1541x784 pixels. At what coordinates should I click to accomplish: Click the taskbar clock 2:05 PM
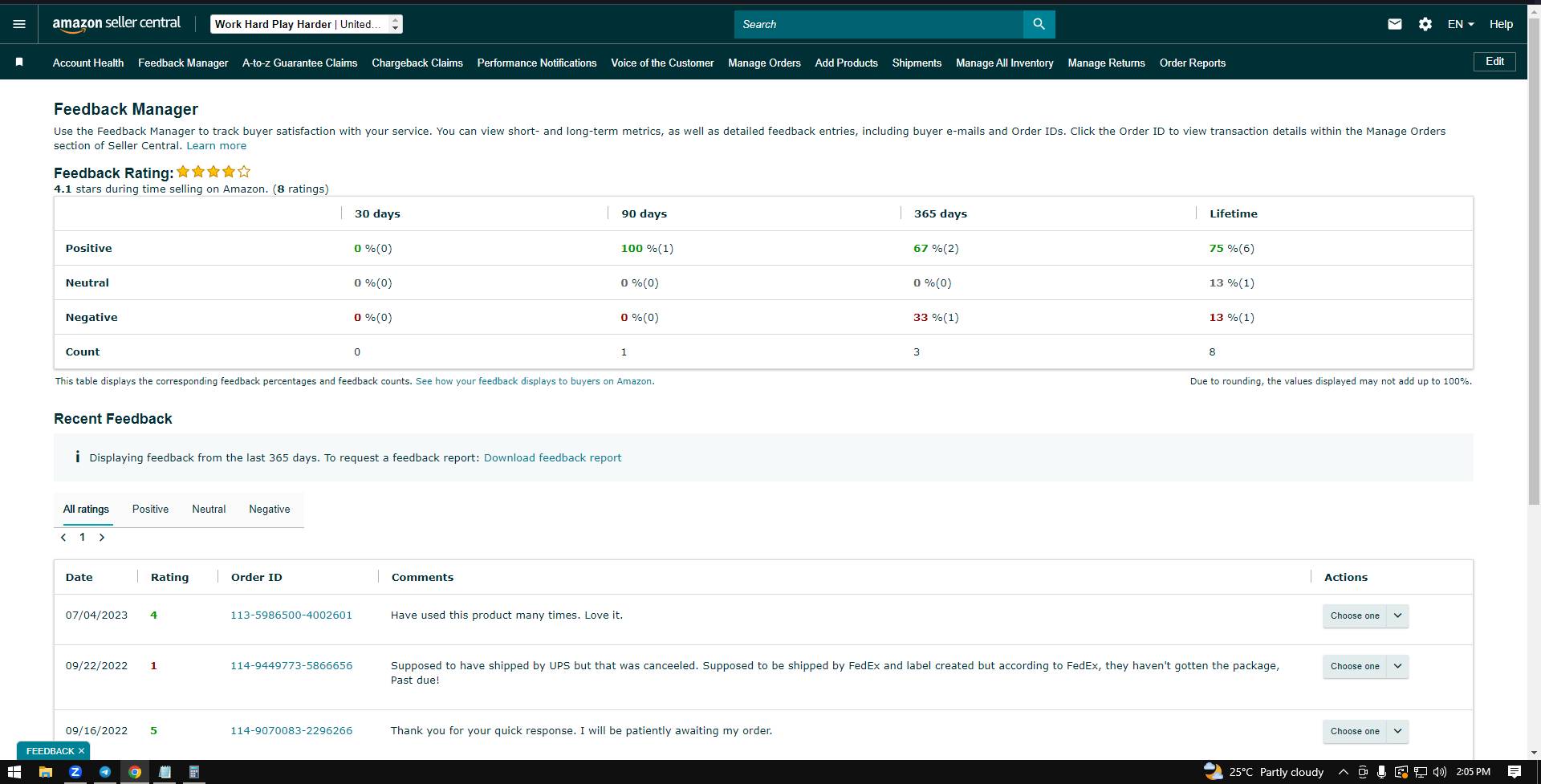(x=1474, y=772)
